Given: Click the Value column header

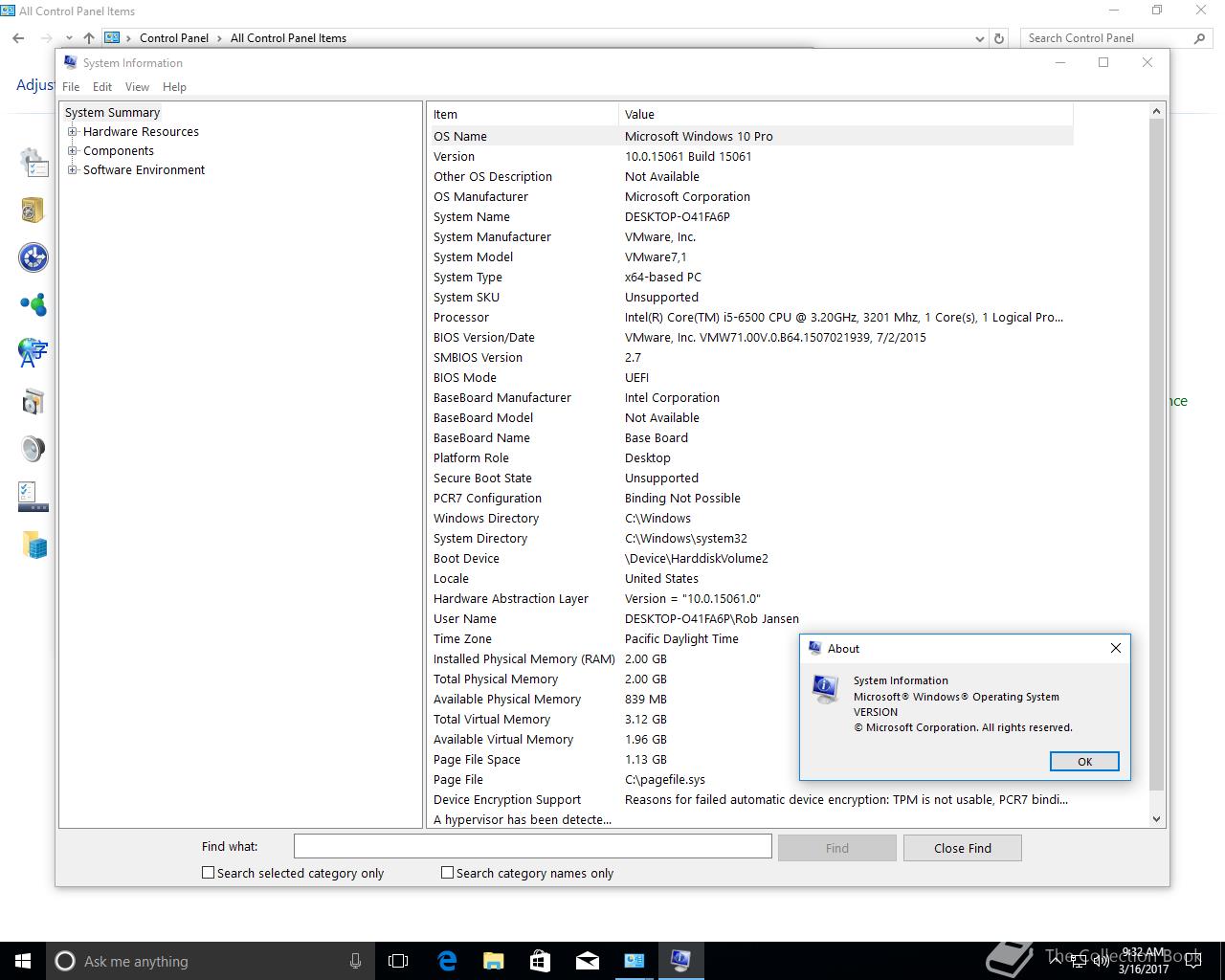Looking at the screenshot, I should [x=846, y=114].
